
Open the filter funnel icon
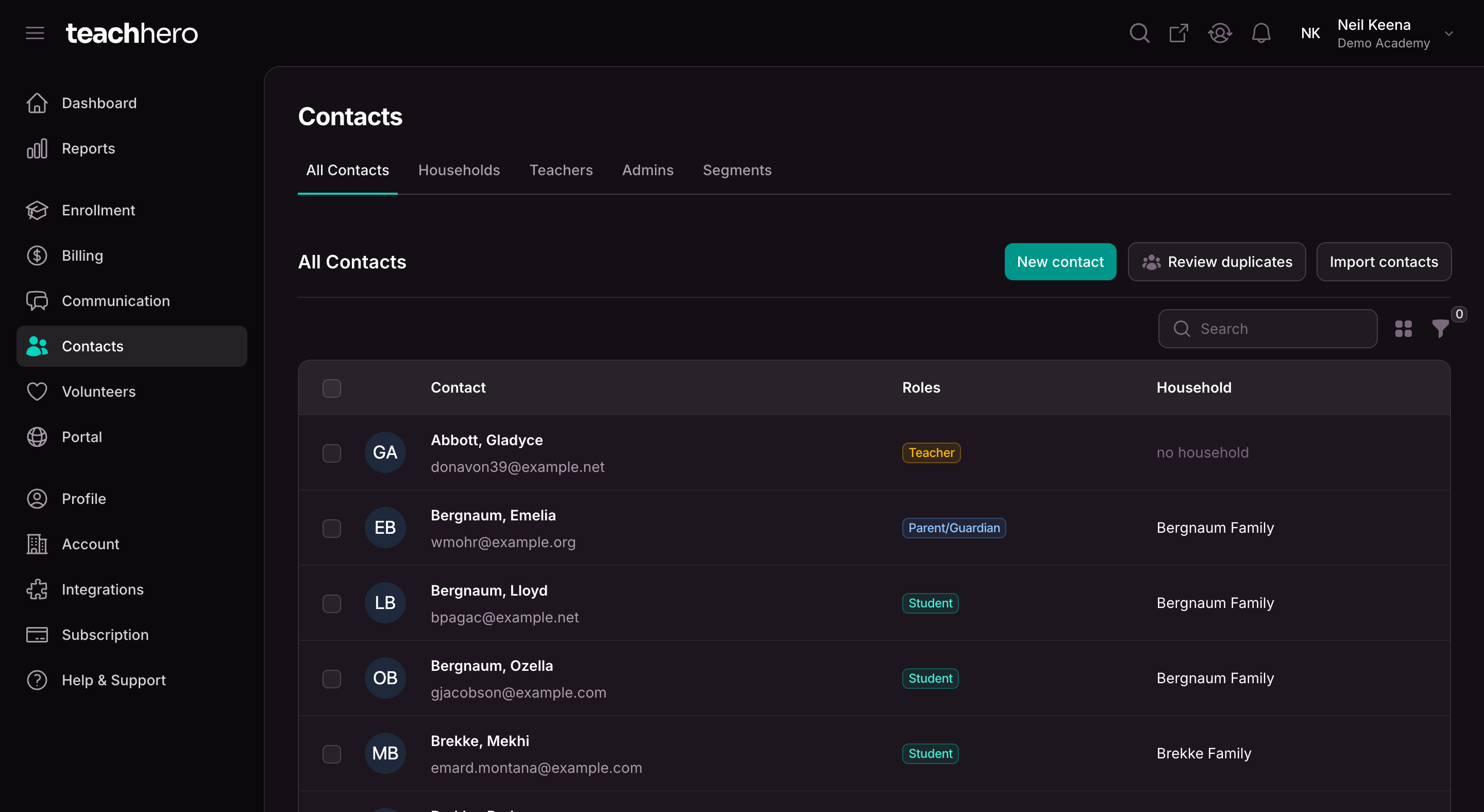click(x=1440, y=328)
